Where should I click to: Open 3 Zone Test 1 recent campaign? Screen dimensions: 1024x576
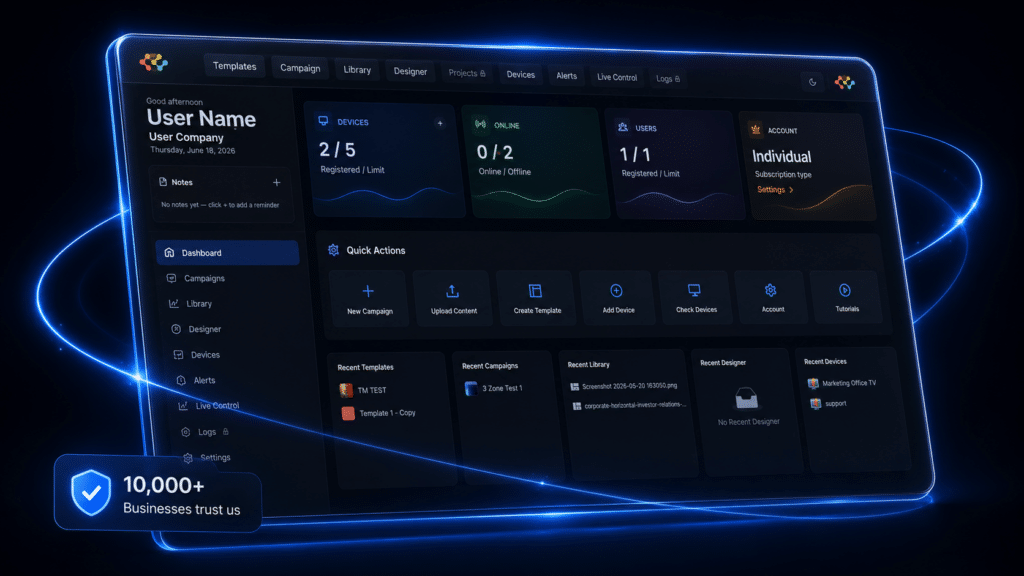pos(502,388)
